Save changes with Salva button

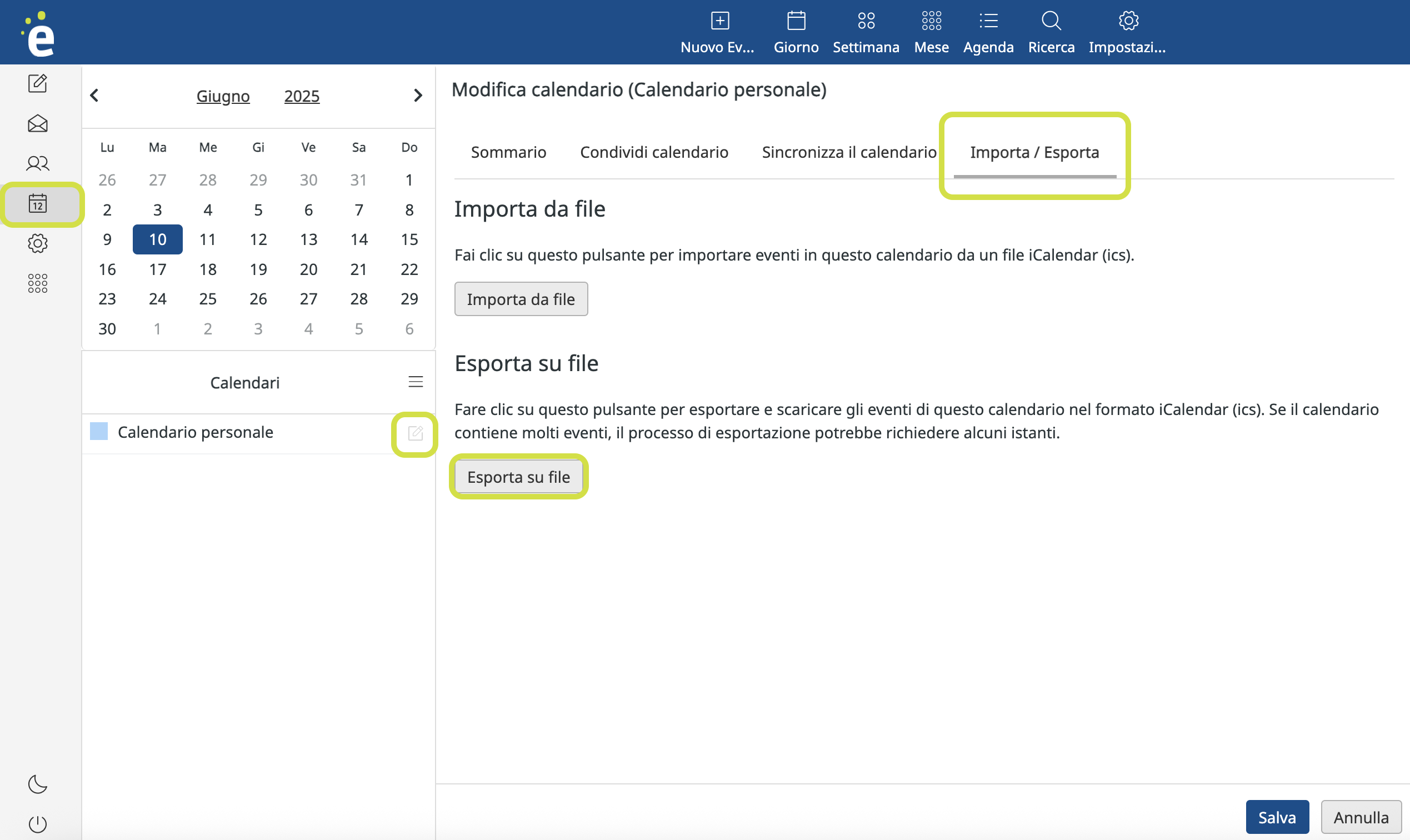click(x=1277, y=817)
